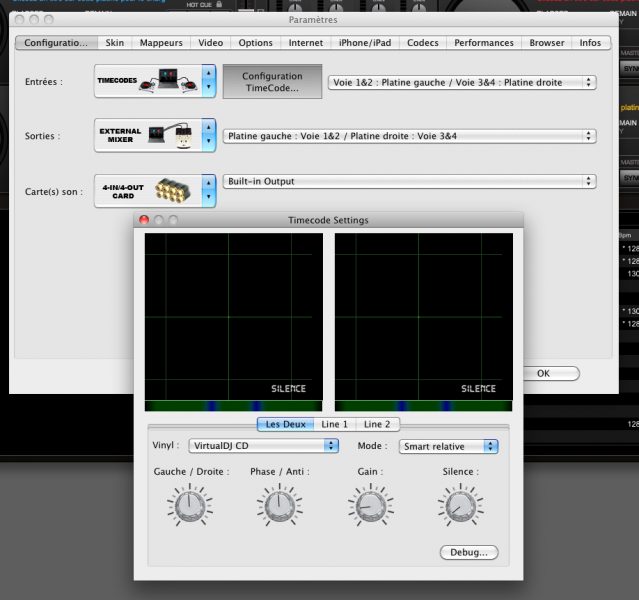Viewport: 639px width, 600px height.
Task: Select the Timecodes input icon
Action: point(148,81)
